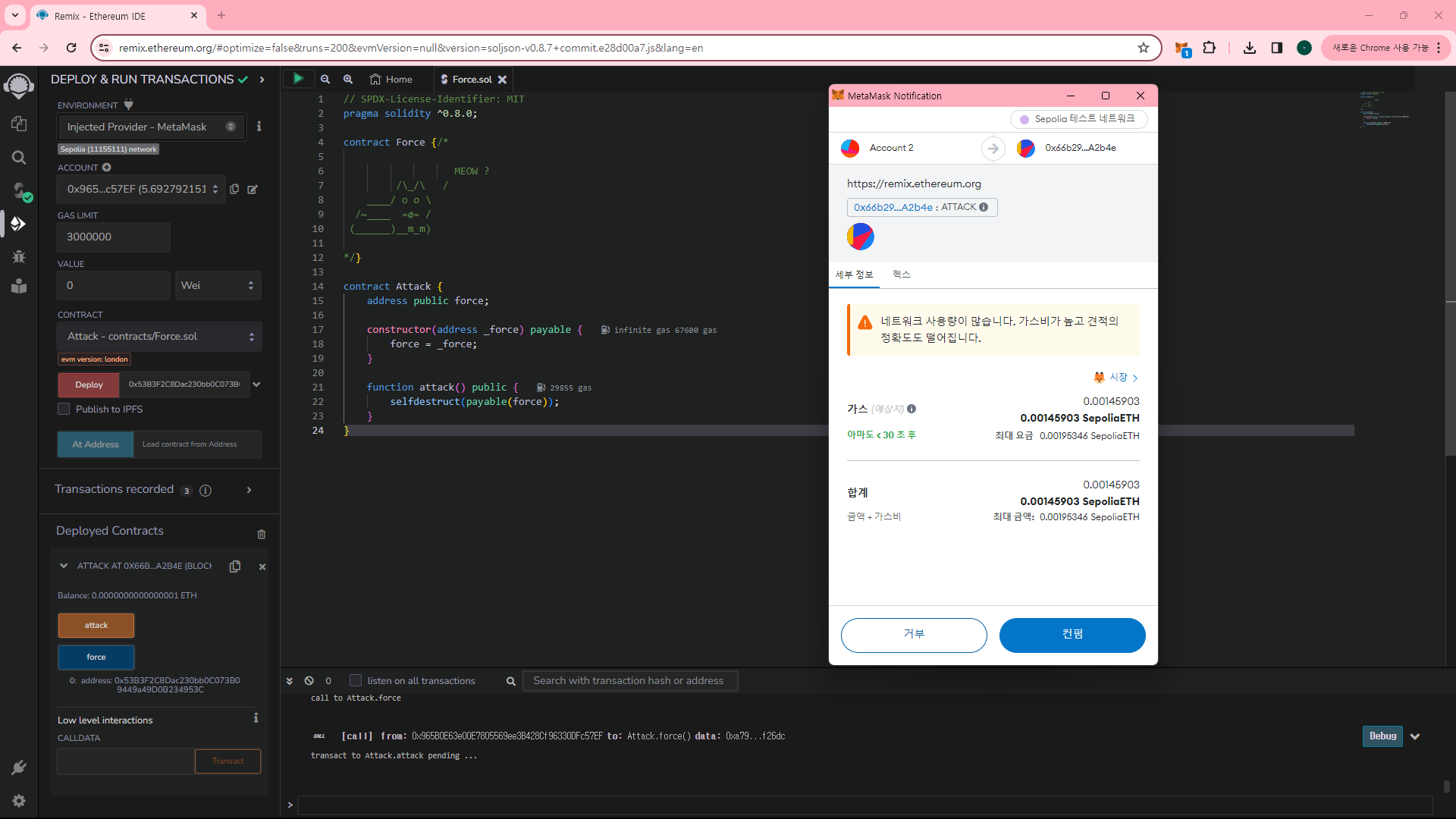This screenshot has width=1456, height=819.
Task: Call the orange attack function button
Action: point(96,626)
